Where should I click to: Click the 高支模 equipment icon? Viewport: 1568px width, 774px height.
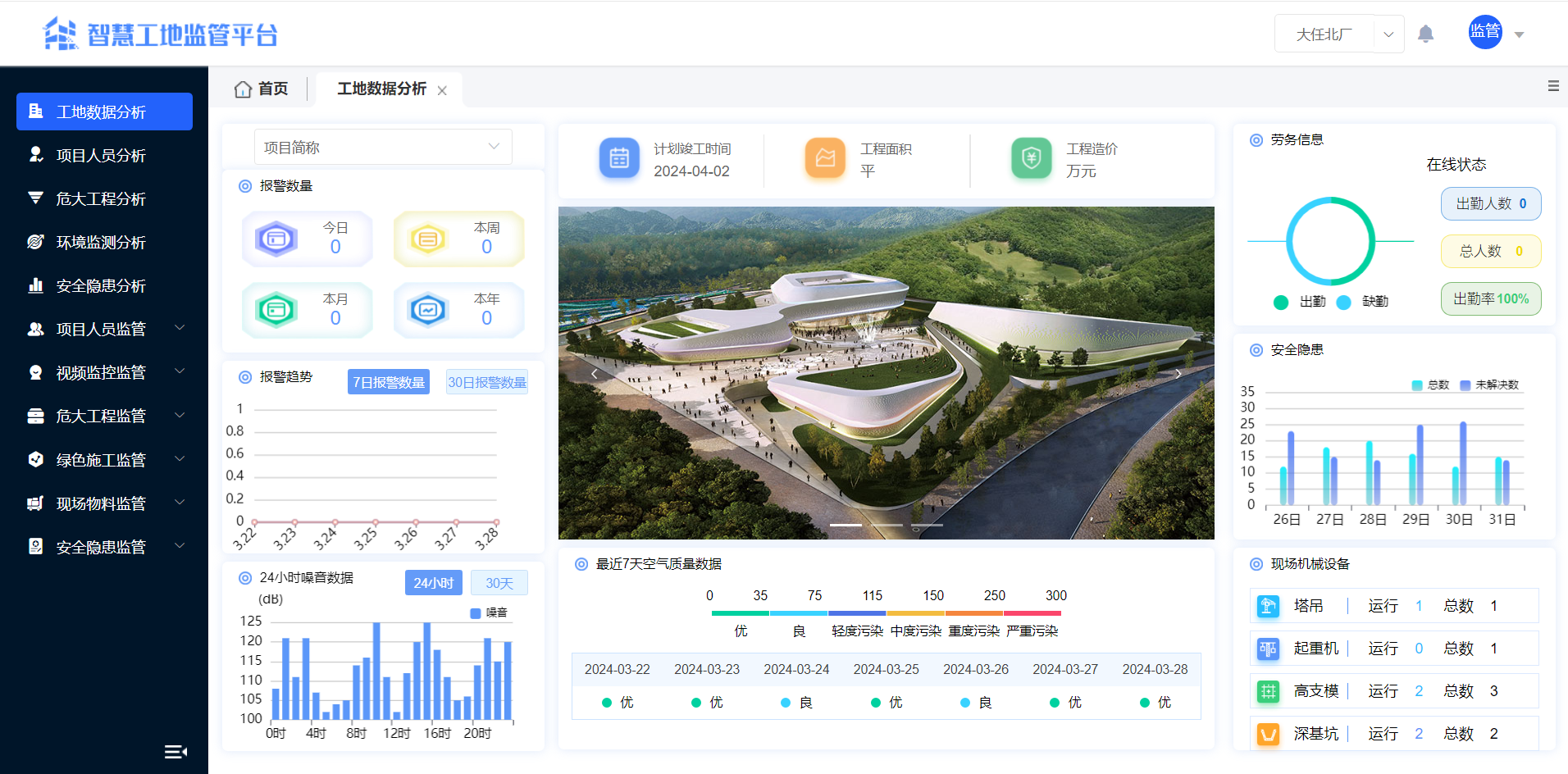point(1268,691)
